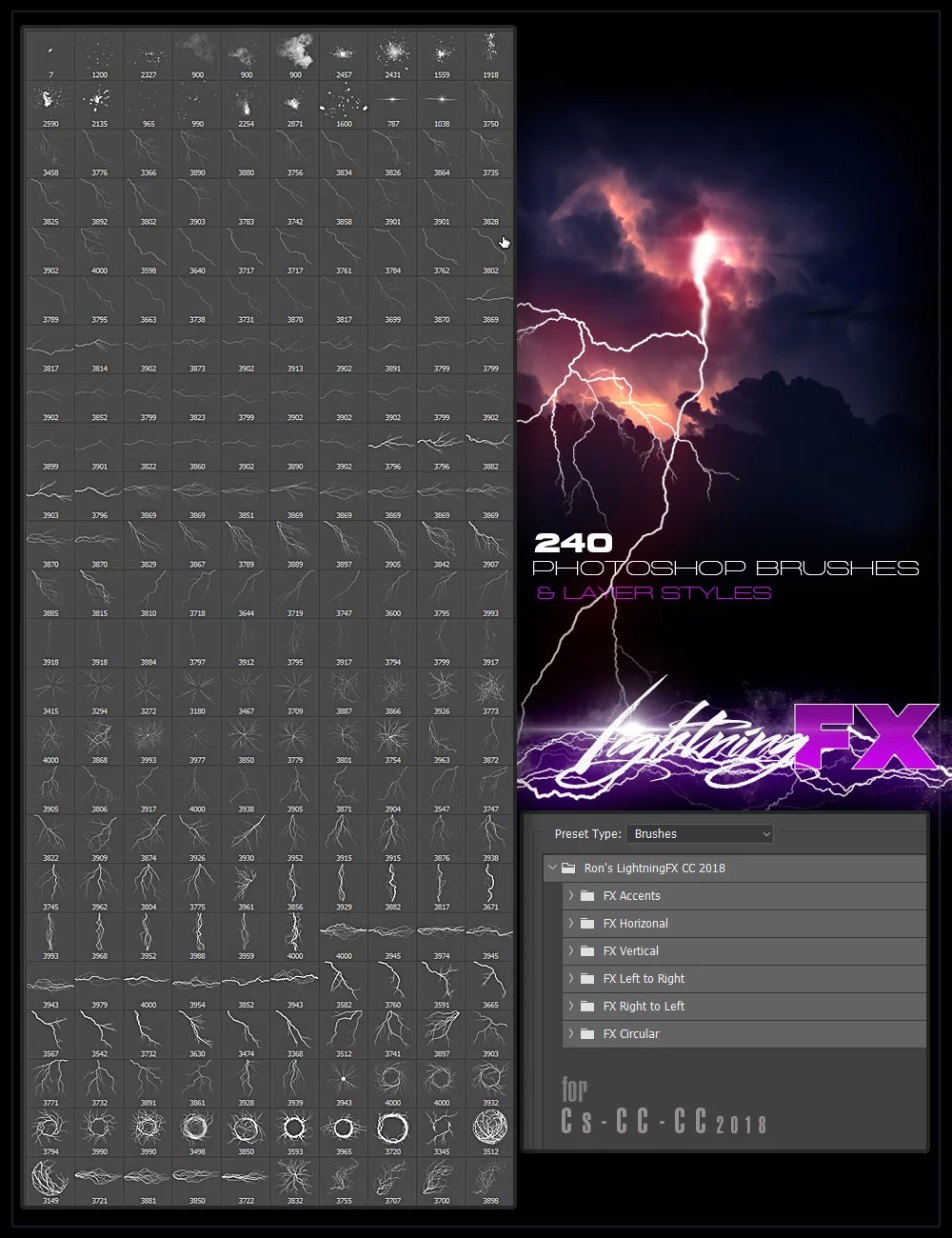Choose the 3149 lightning ball brush
Viewport: 952px width, 1238px height.
pos(50,1179)
